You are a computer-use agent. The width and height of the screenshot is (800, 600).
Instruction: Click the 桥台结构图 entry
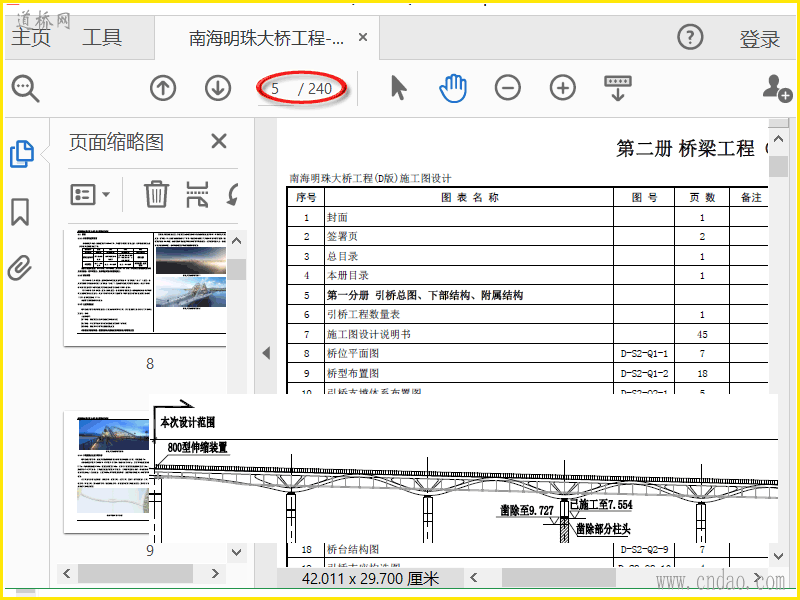click(x=353, y=549)
